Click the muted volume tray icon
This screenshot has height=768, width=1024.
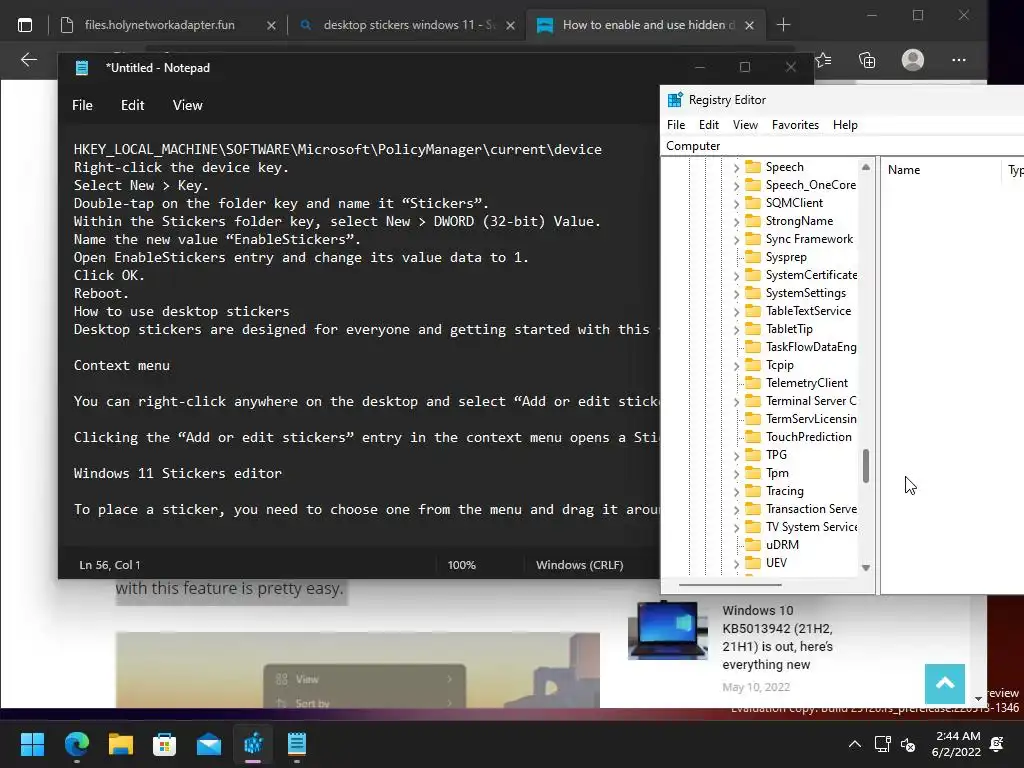click(908, 744)
